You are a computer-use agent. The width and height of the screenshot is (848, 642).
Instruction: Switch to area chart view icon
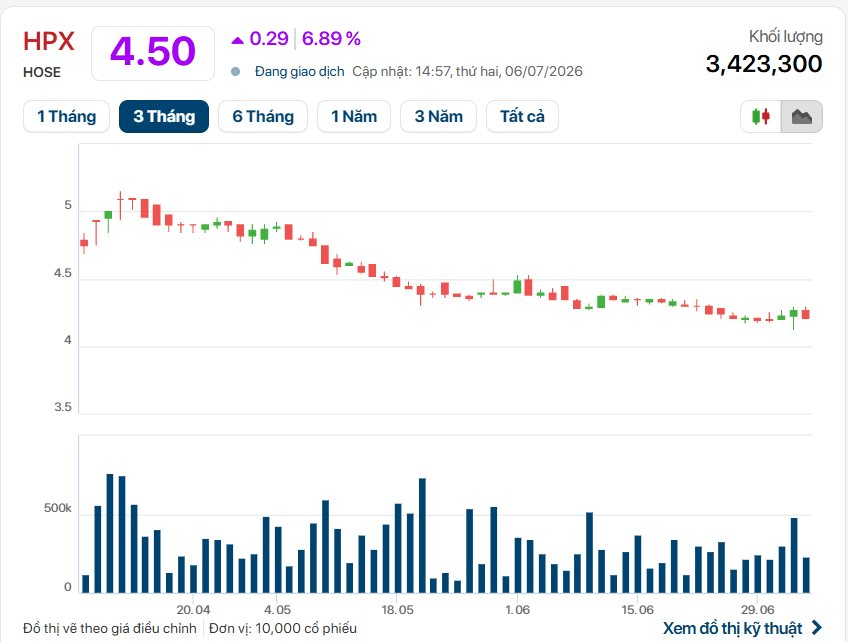click(801, 116)
